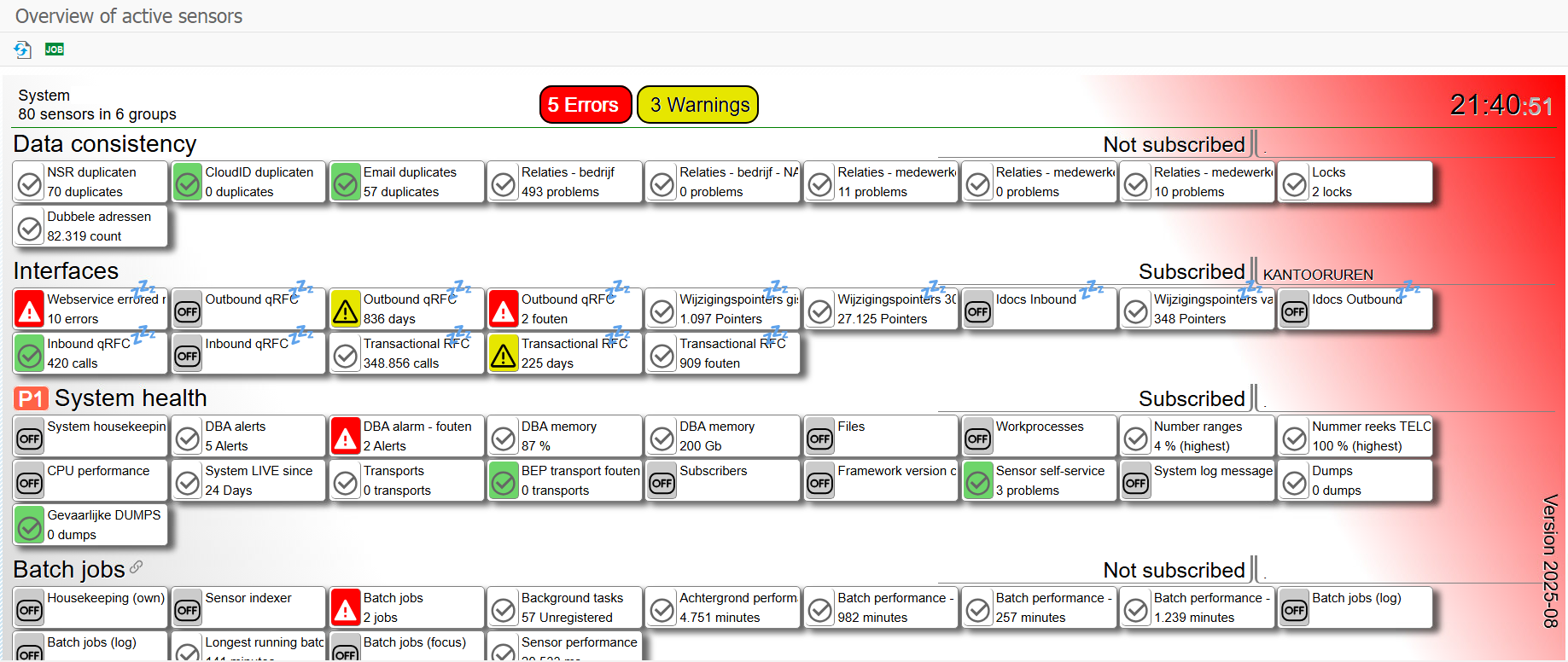
Task: Select the DBA alarm - fouten error icon
Action: (x=346, y=437)
